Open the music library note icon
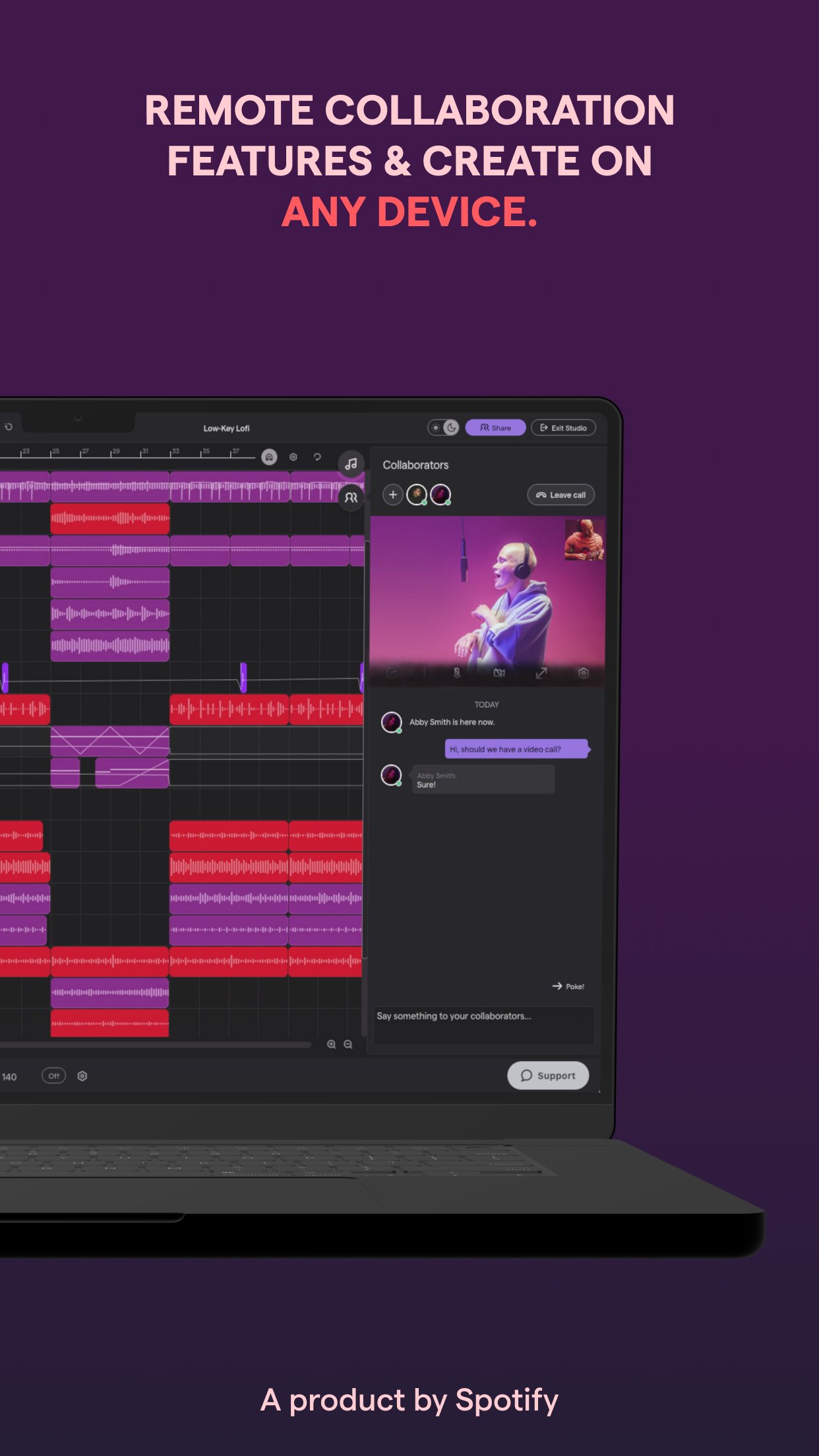 (x=351, y=464)
